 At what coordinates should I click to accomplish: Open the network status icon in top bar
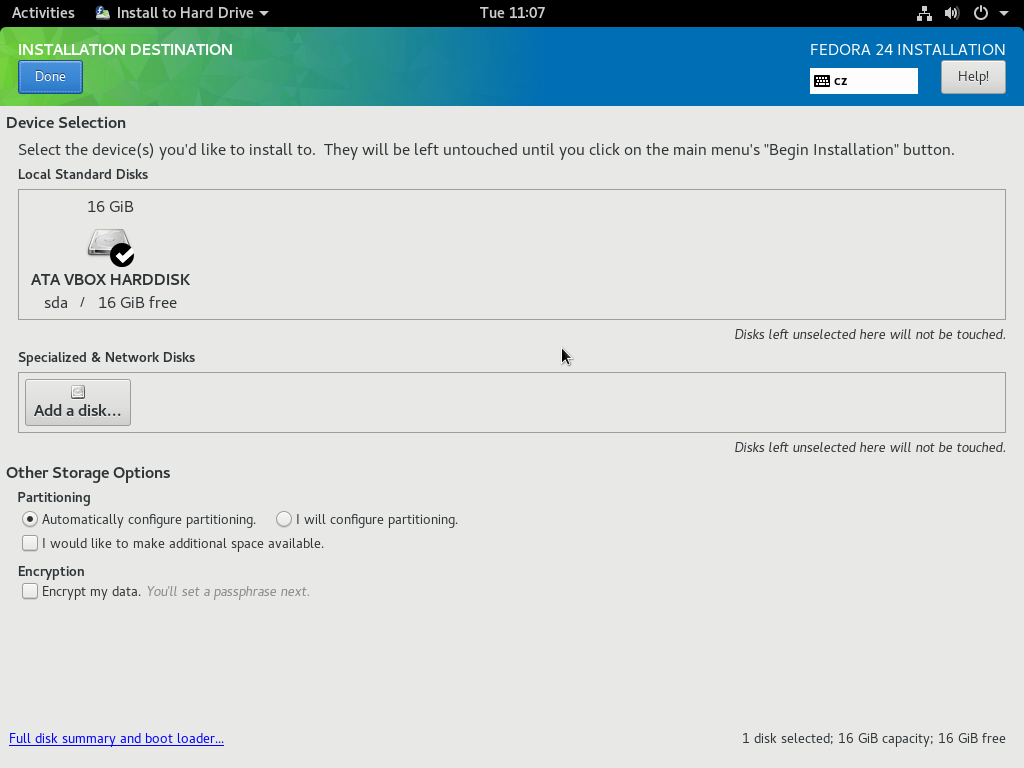(x=924, y=13)
